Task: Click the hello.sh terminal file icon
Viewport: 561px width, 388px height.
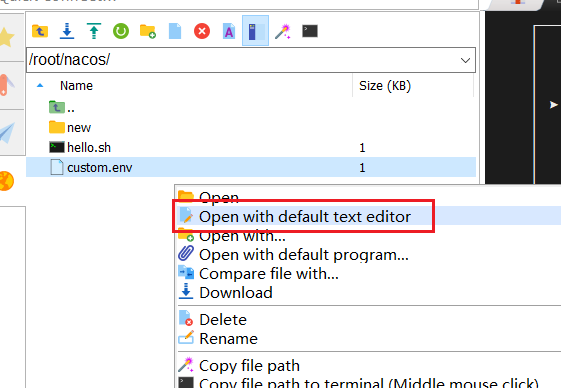Action: pos(57,147)
